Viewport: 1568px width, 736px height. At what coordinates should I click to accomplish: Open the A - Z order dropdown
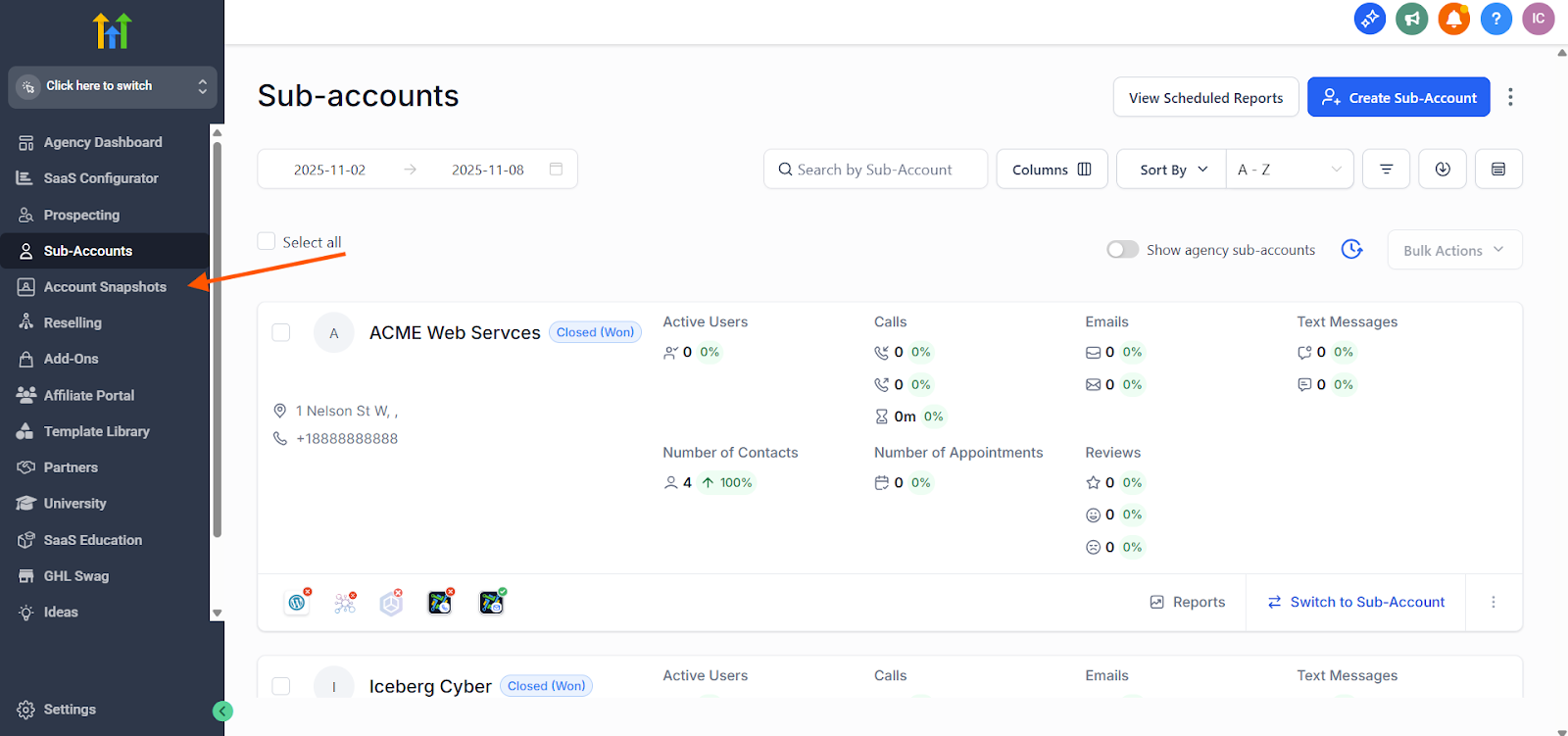tap(1290, 170)
